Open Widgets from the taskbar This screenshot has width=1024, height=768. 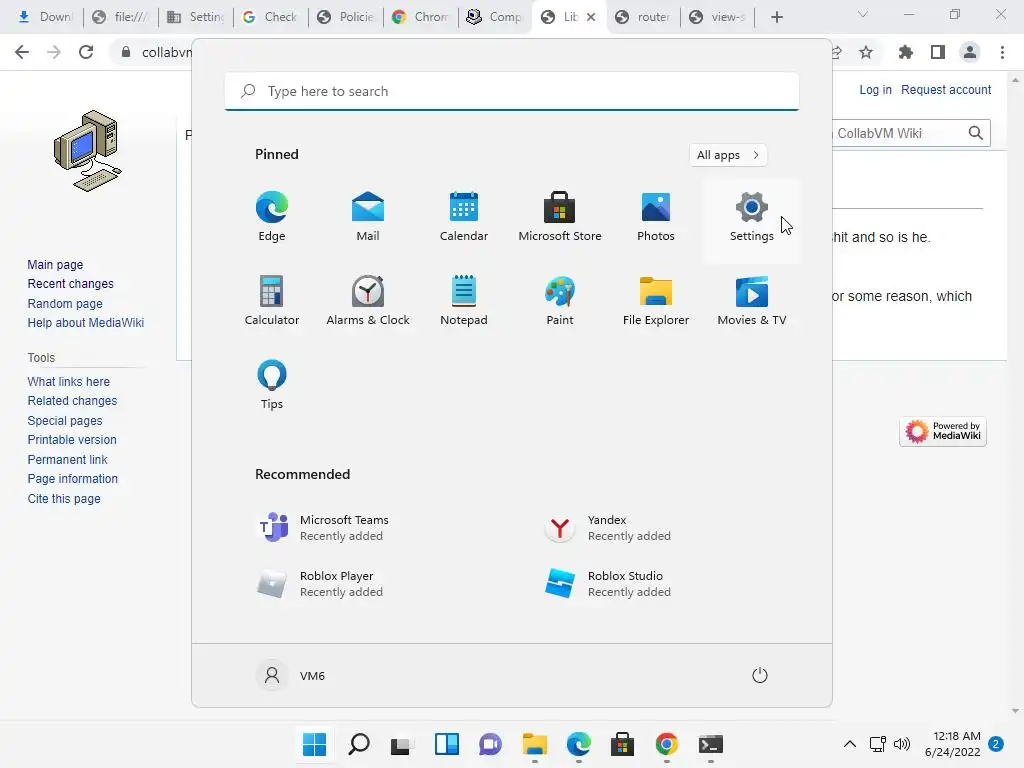coord(447,744)
